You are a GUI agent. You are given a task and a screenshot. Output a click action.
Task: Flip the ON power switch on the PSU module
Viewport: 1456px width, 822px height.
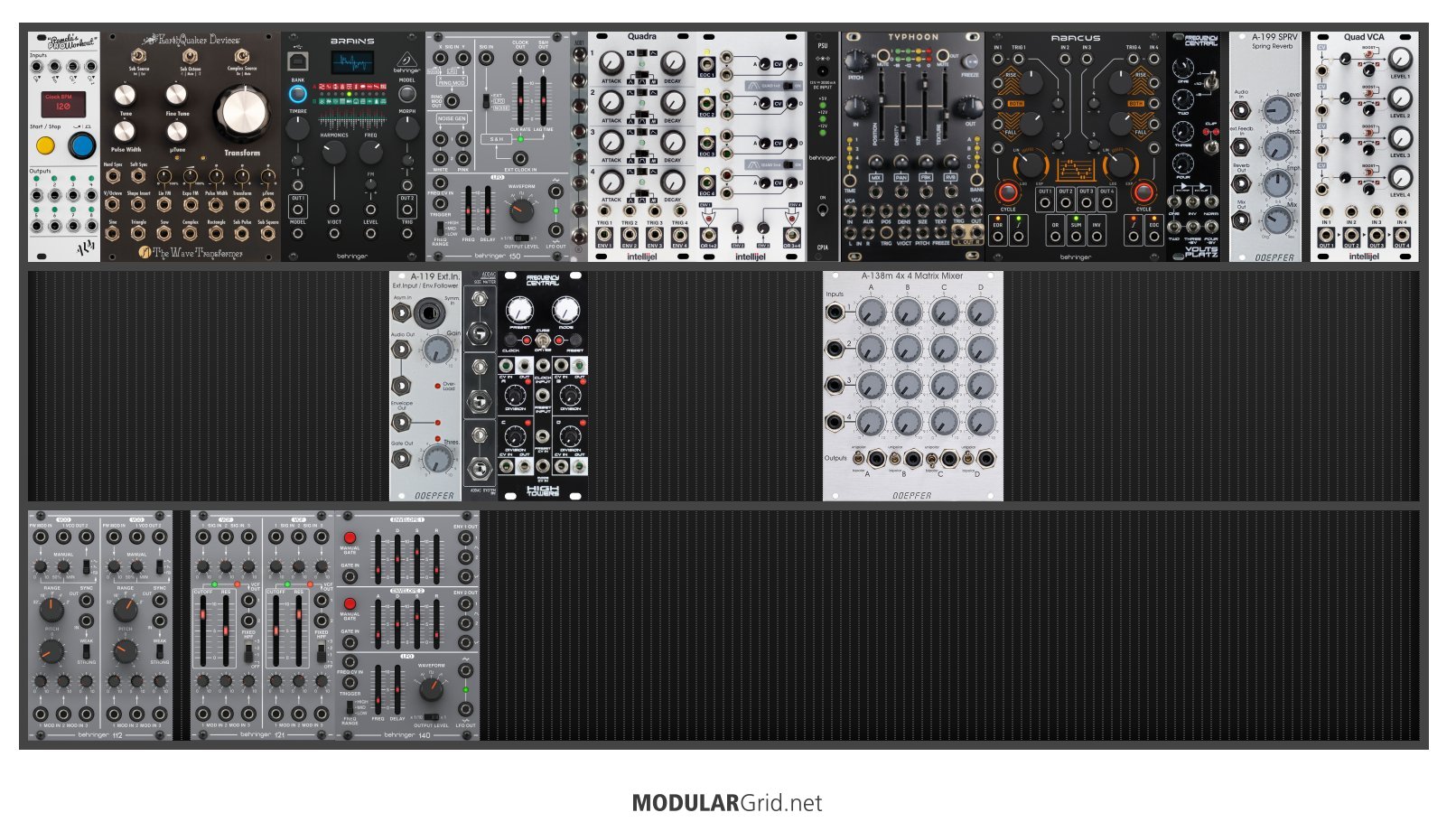point(822,210)
